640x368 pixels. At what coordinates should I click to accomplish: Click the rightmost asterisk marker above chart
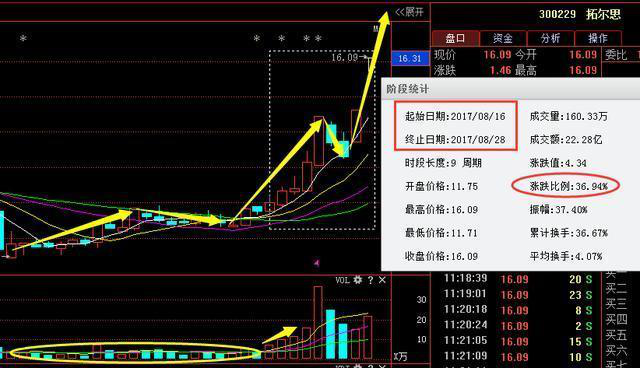click(318, 39)
